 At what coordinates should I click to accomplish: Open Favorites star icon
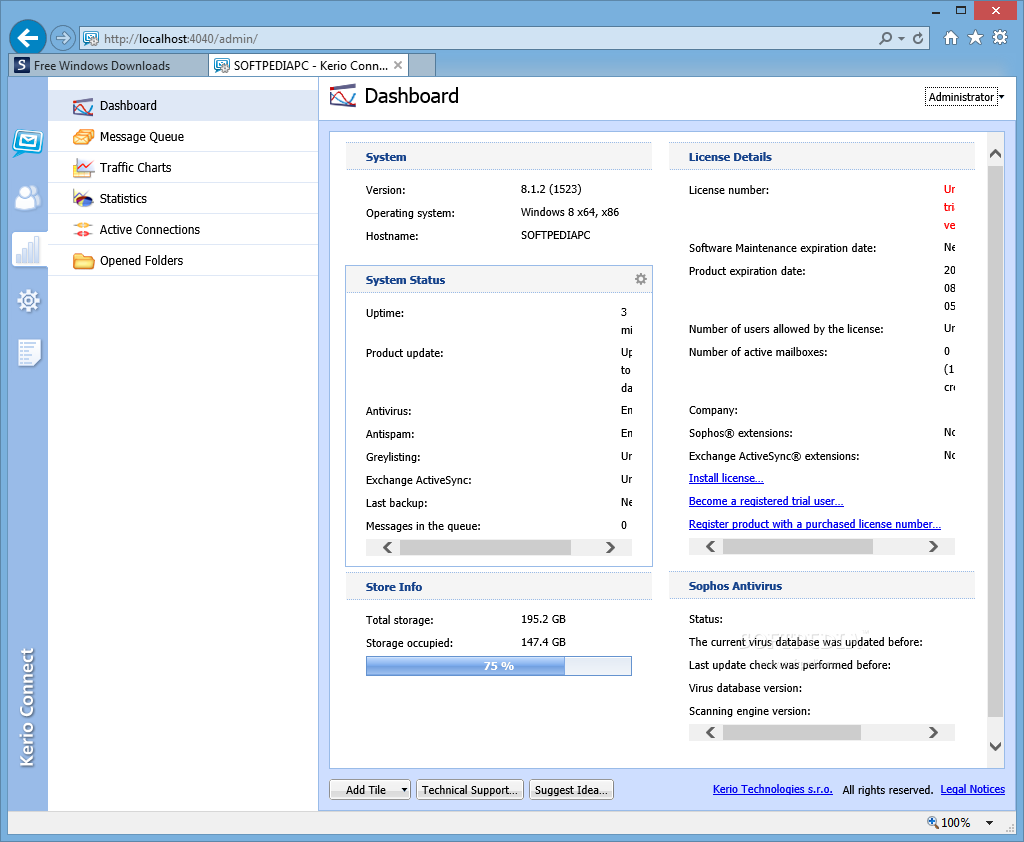tap(975, 37)
